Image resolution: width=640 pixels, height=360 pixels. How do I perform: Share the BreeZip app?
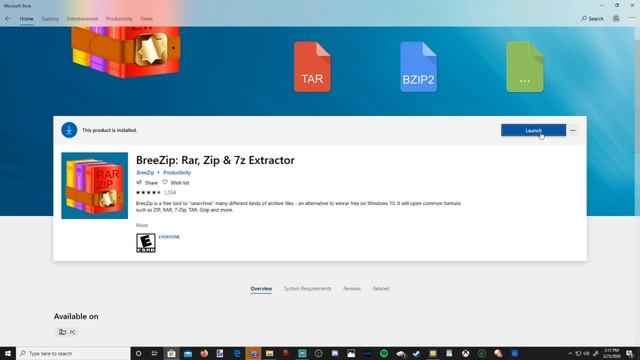point(147,182)
